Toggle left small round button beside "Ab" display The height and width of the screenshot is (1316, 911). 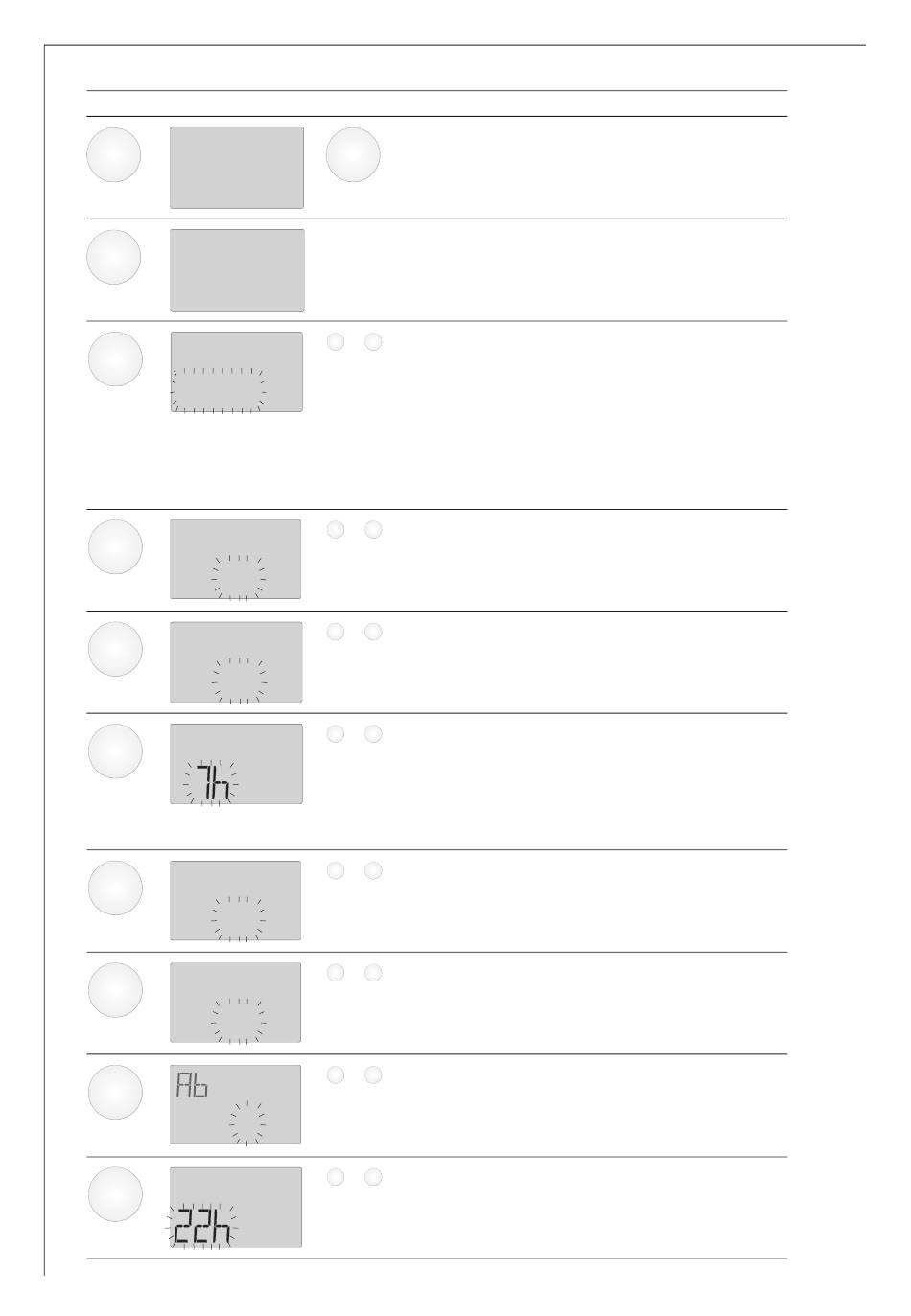(335, 1075)
